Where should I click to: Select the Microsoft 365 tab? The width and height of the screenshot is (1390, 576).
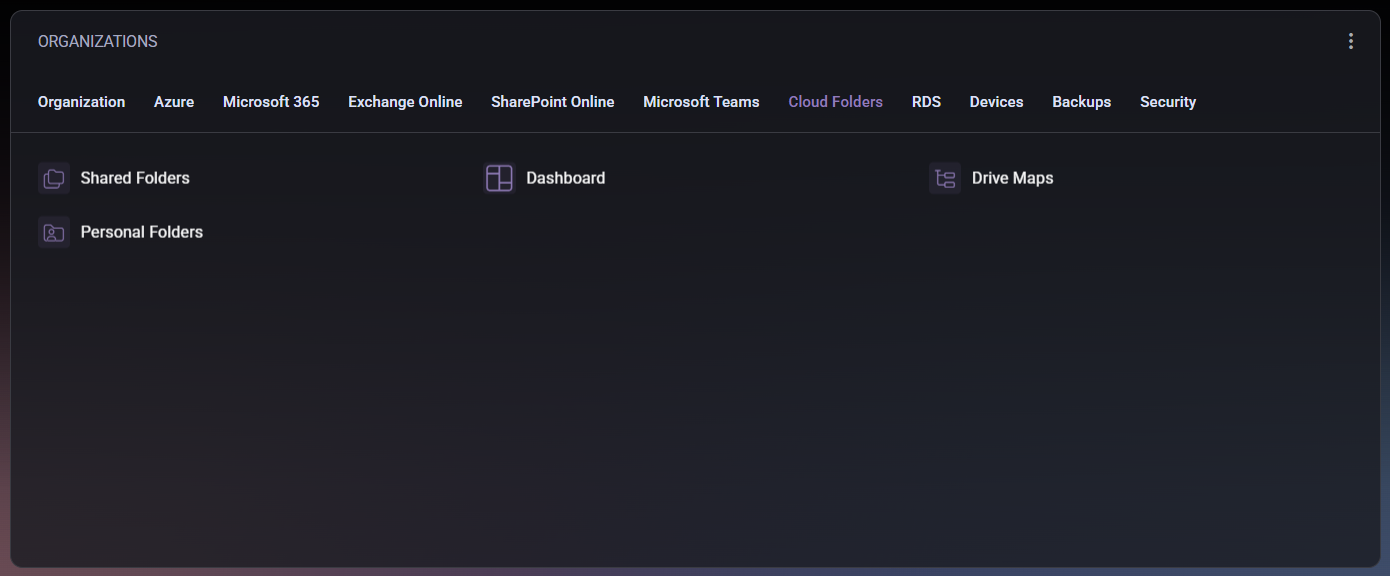click(x=271, y=102)
